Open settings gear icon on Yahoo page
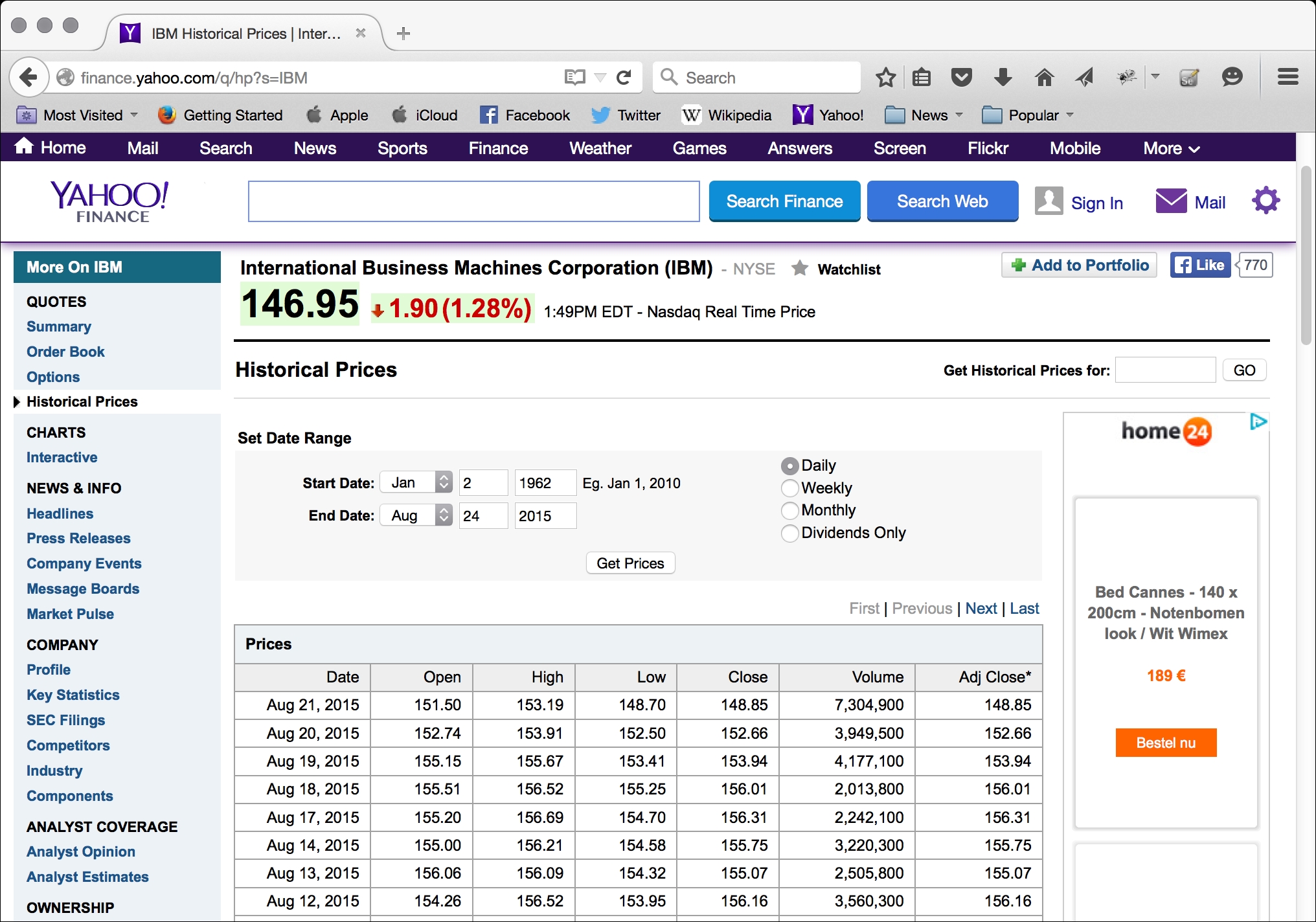Screen dimensions: 1316x922 (x=1265, y=201)
